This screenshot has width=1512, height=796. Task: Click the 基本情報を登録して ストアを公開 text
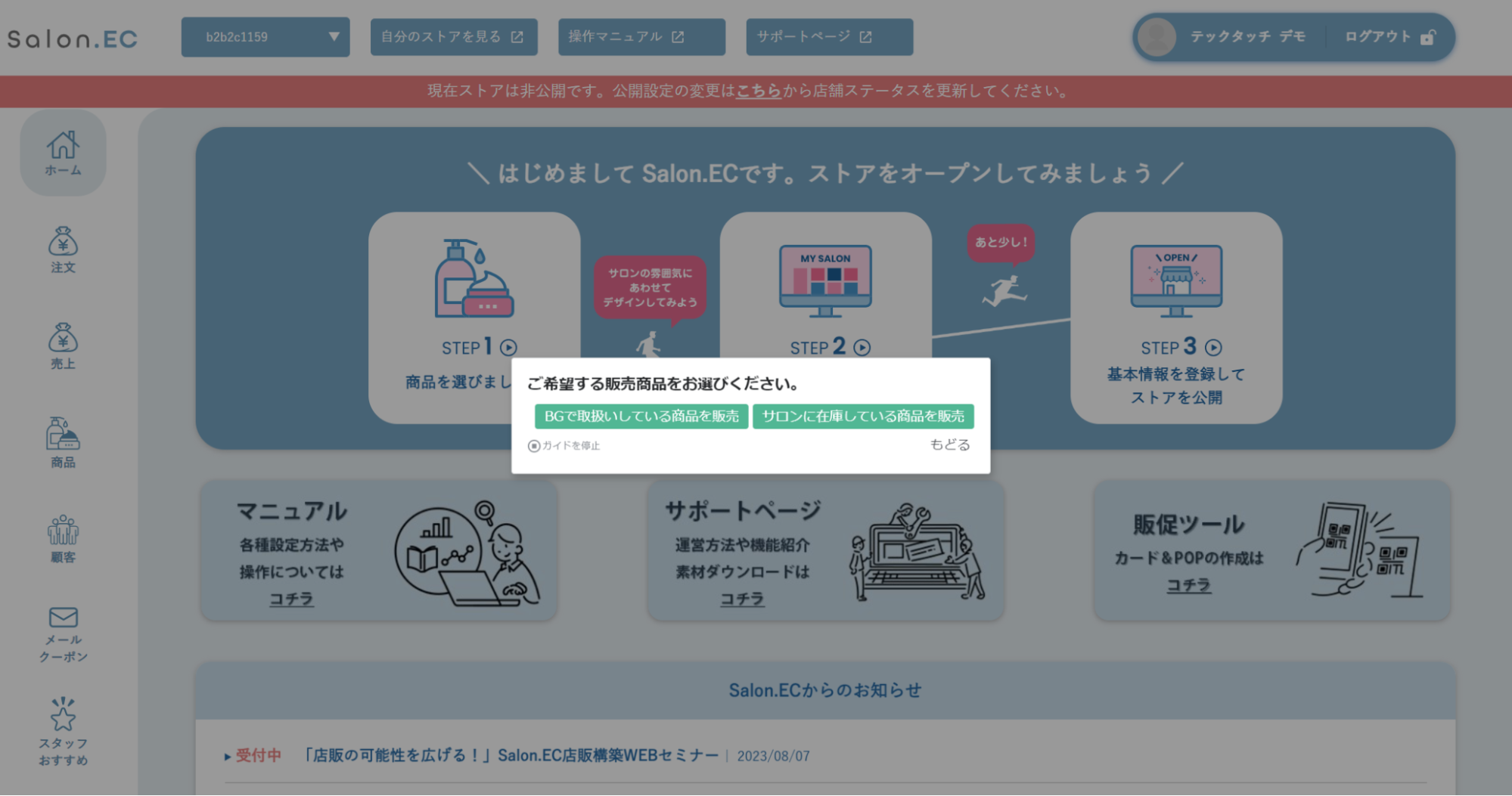1176,386
